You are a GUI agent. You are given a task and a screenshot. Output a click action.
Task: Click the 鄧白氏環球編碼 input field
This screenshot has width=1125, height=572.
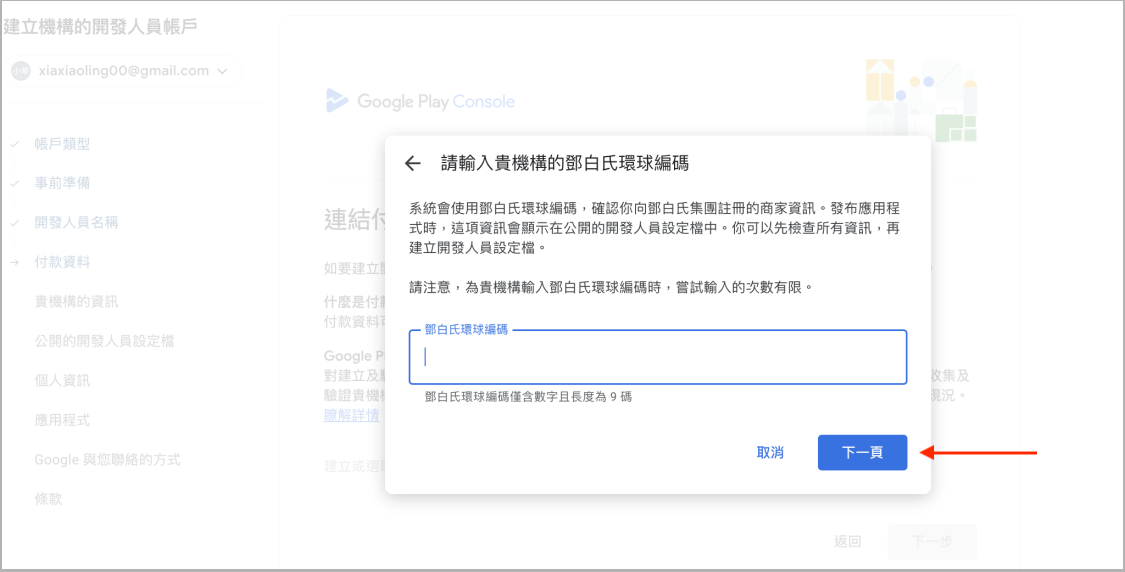pyautogui.click(x=658, y=357)
